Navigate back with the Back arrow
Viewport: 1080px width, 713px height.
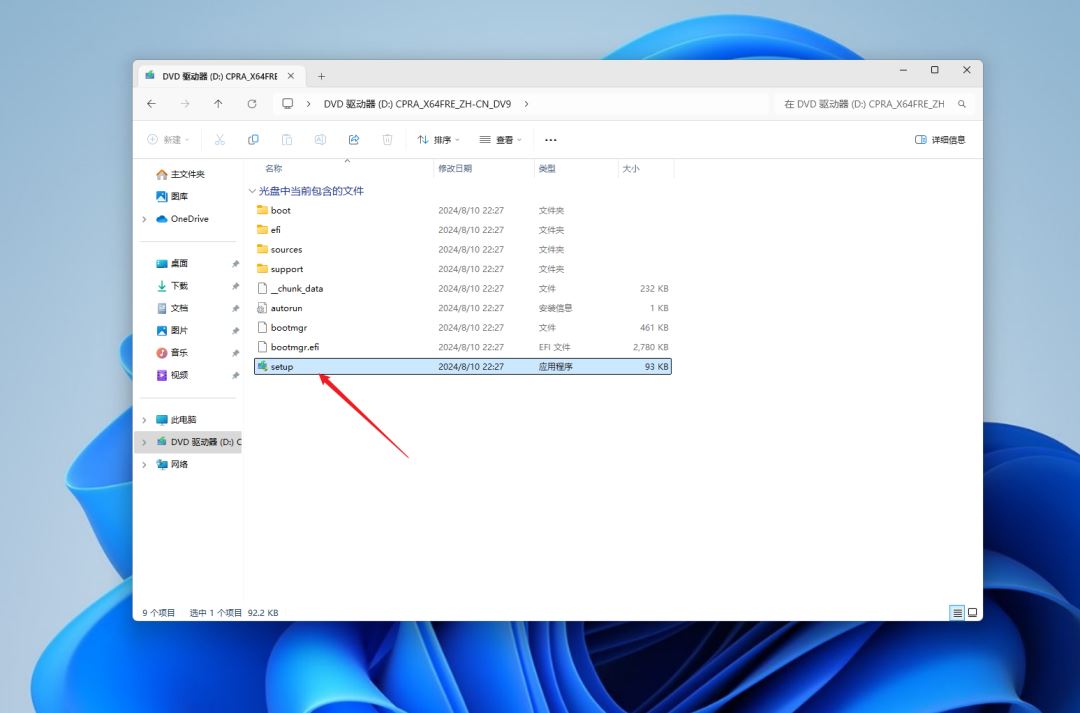(x=151, y=104)
